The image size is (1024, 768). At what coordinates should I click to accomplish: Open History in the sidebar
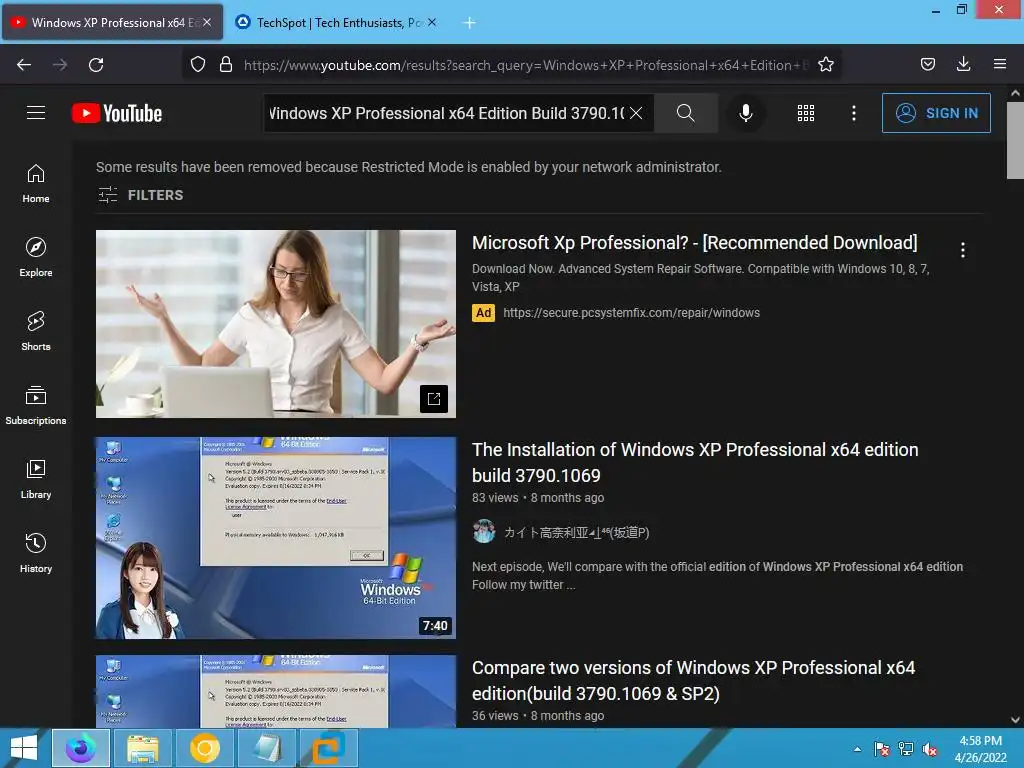(36, 553)
